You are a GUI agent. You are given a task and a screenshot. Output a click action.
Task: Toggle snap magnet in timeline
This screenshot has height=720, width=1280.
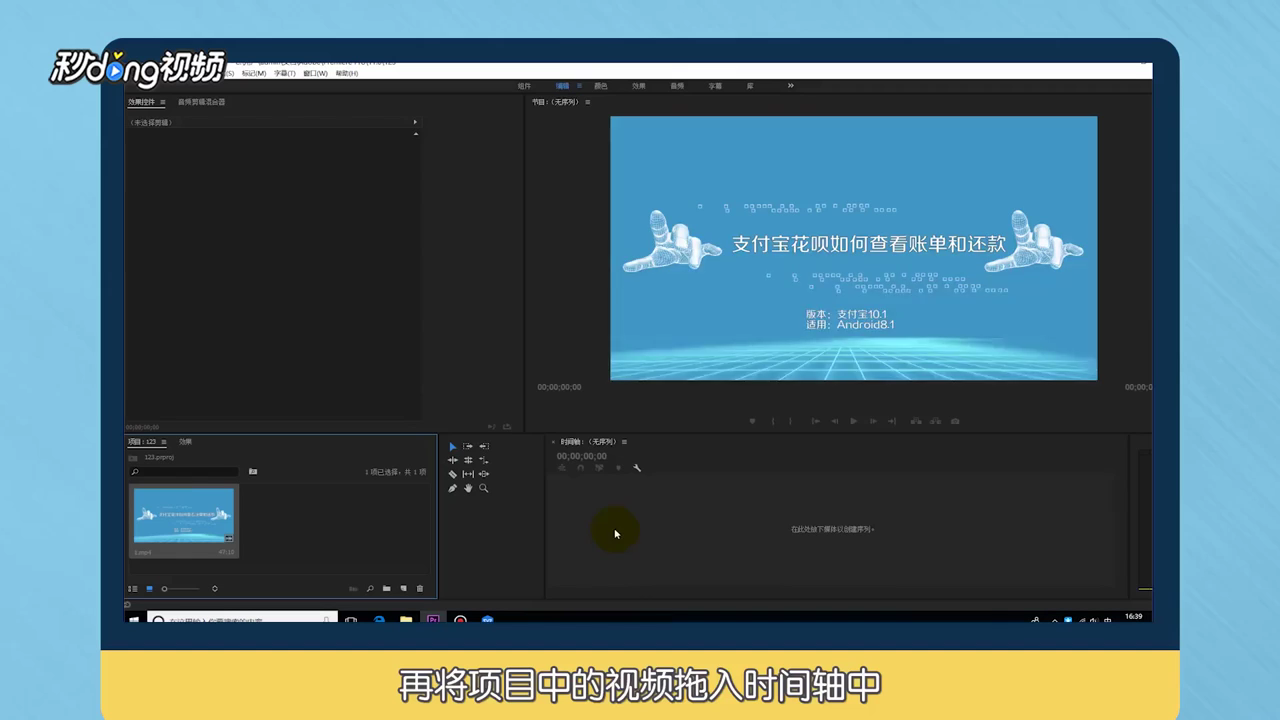[x=580, y=468]
